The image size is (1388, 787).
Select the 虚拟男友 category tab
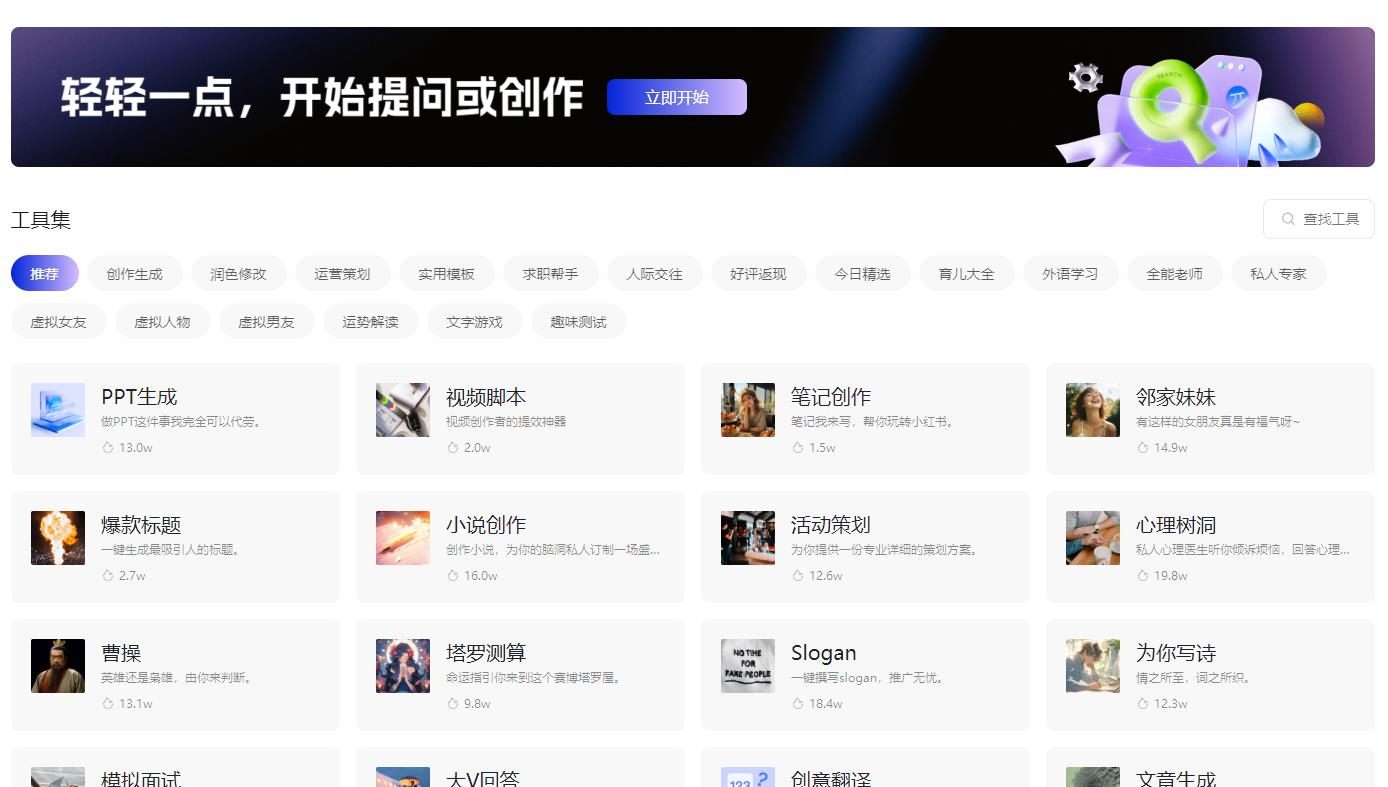267,322
